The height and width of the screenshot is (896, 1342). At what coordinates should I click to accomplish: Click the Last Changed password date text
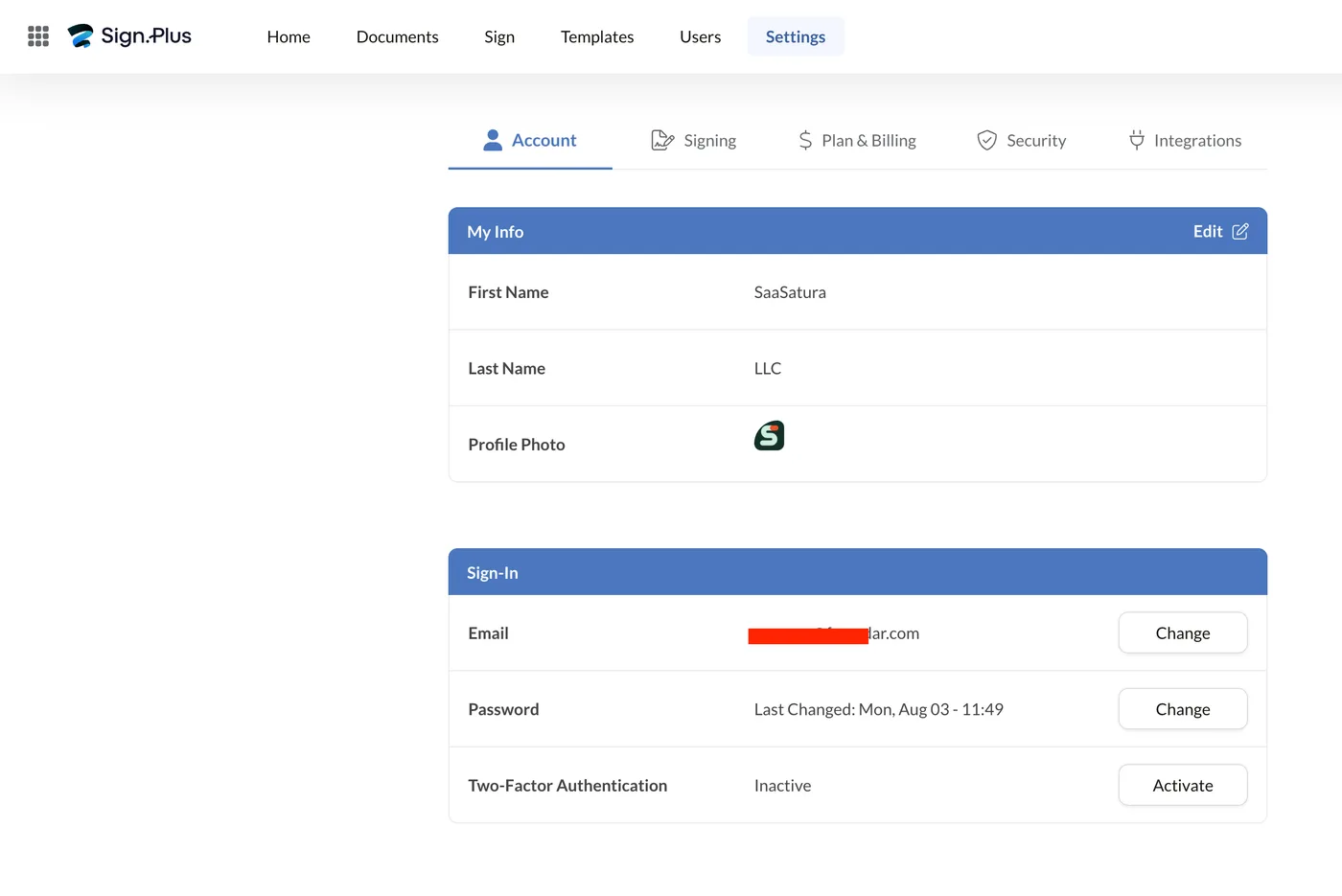pyautogui.click(x=879, y=709)
